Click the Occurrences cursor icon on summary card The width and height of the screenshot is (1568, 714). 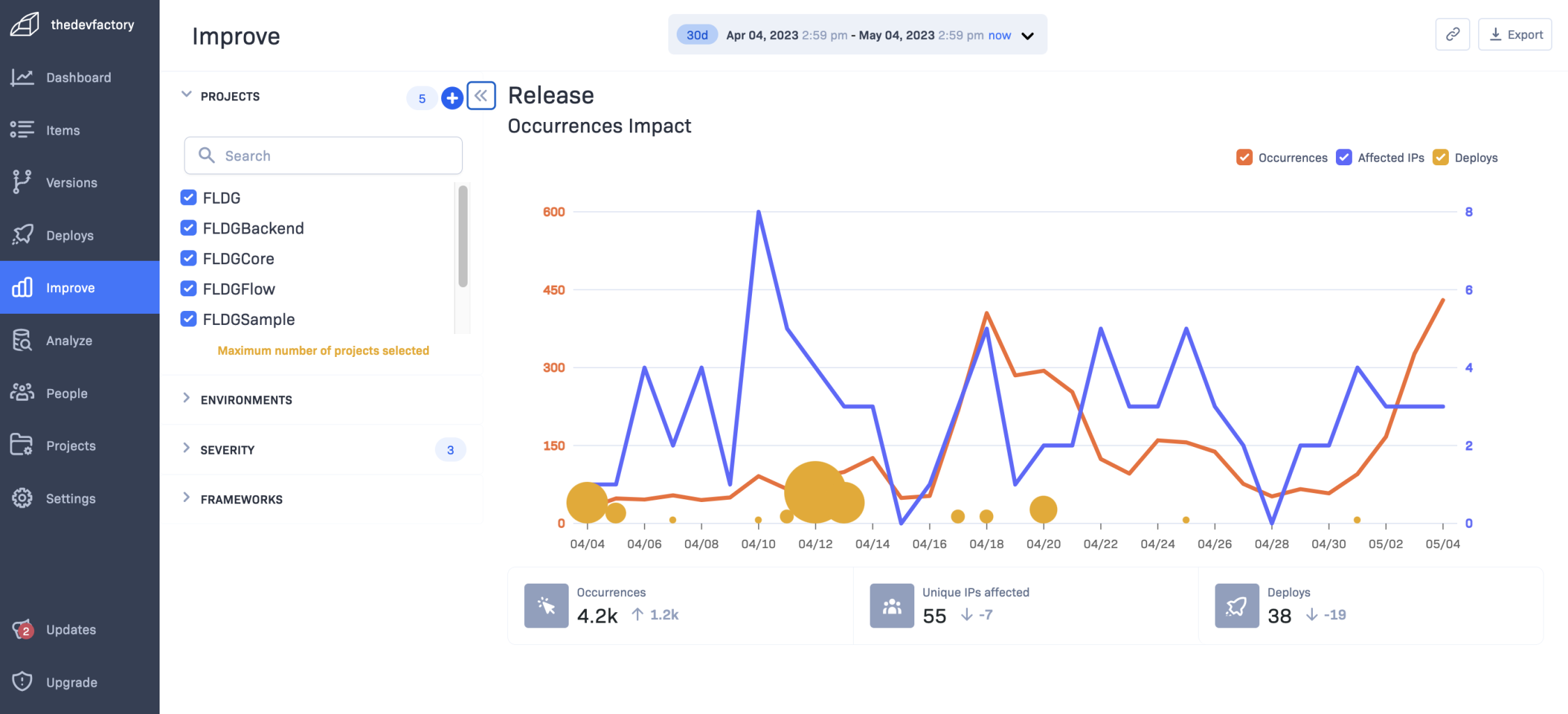546,605
